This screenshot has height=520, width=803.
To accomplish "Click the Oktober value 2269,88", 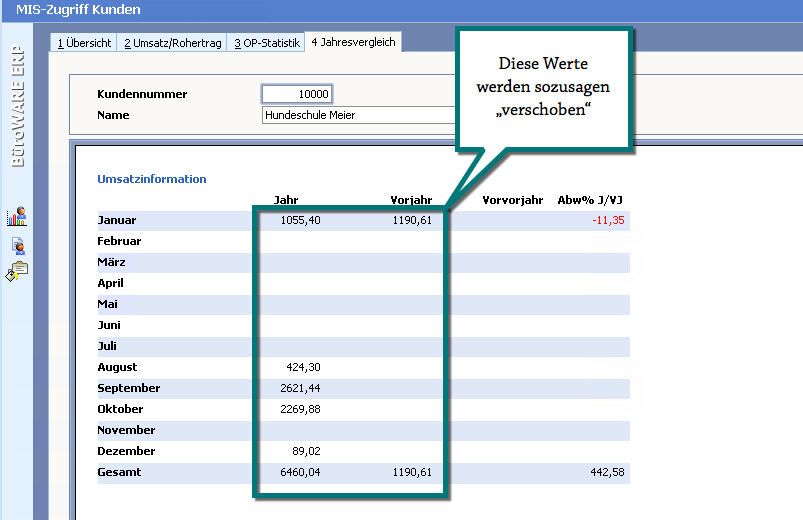I will (x=300, y=409).
